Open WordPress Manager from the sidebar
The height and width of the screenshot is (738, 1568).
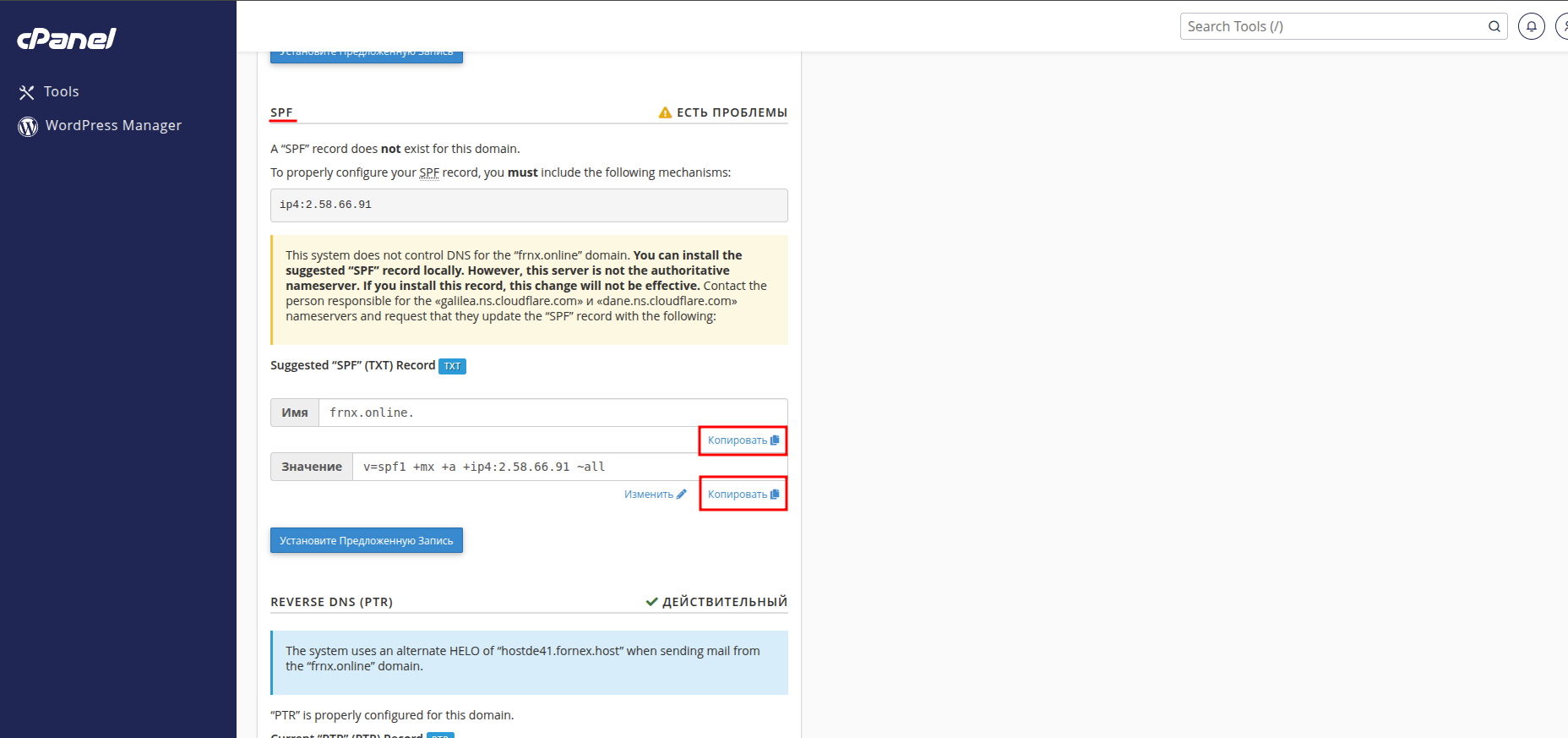(113, 125)
